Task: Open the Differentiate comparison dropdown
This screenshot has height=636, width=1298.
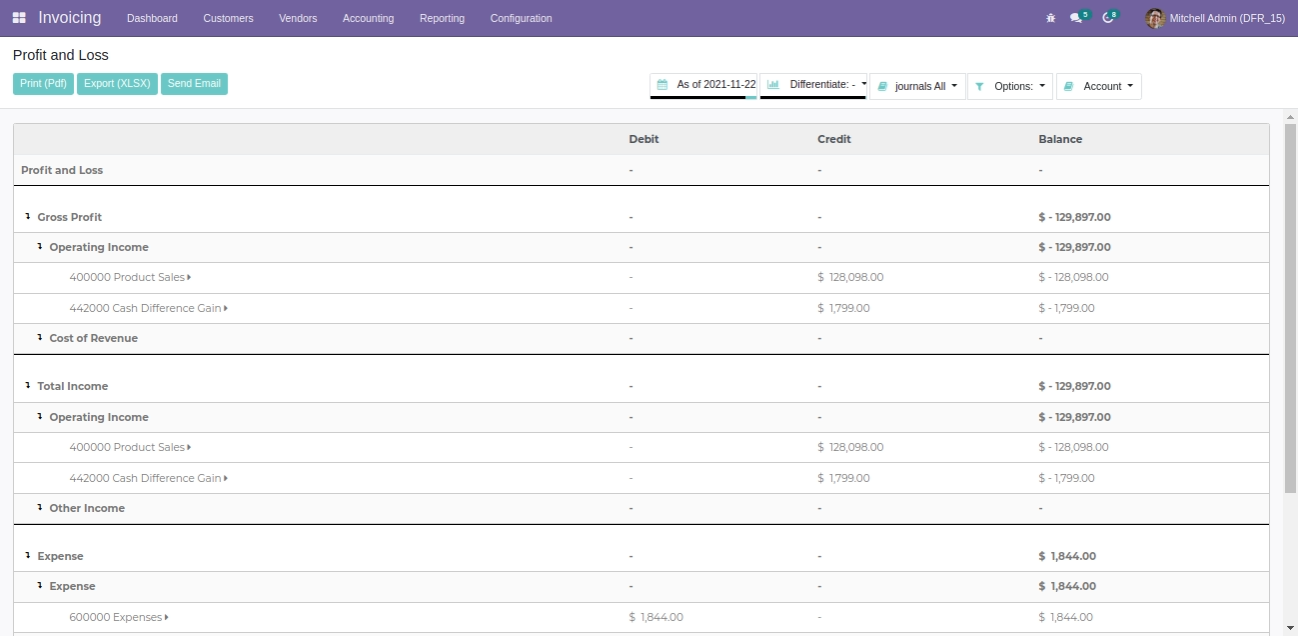Action: tap(814, 85)
